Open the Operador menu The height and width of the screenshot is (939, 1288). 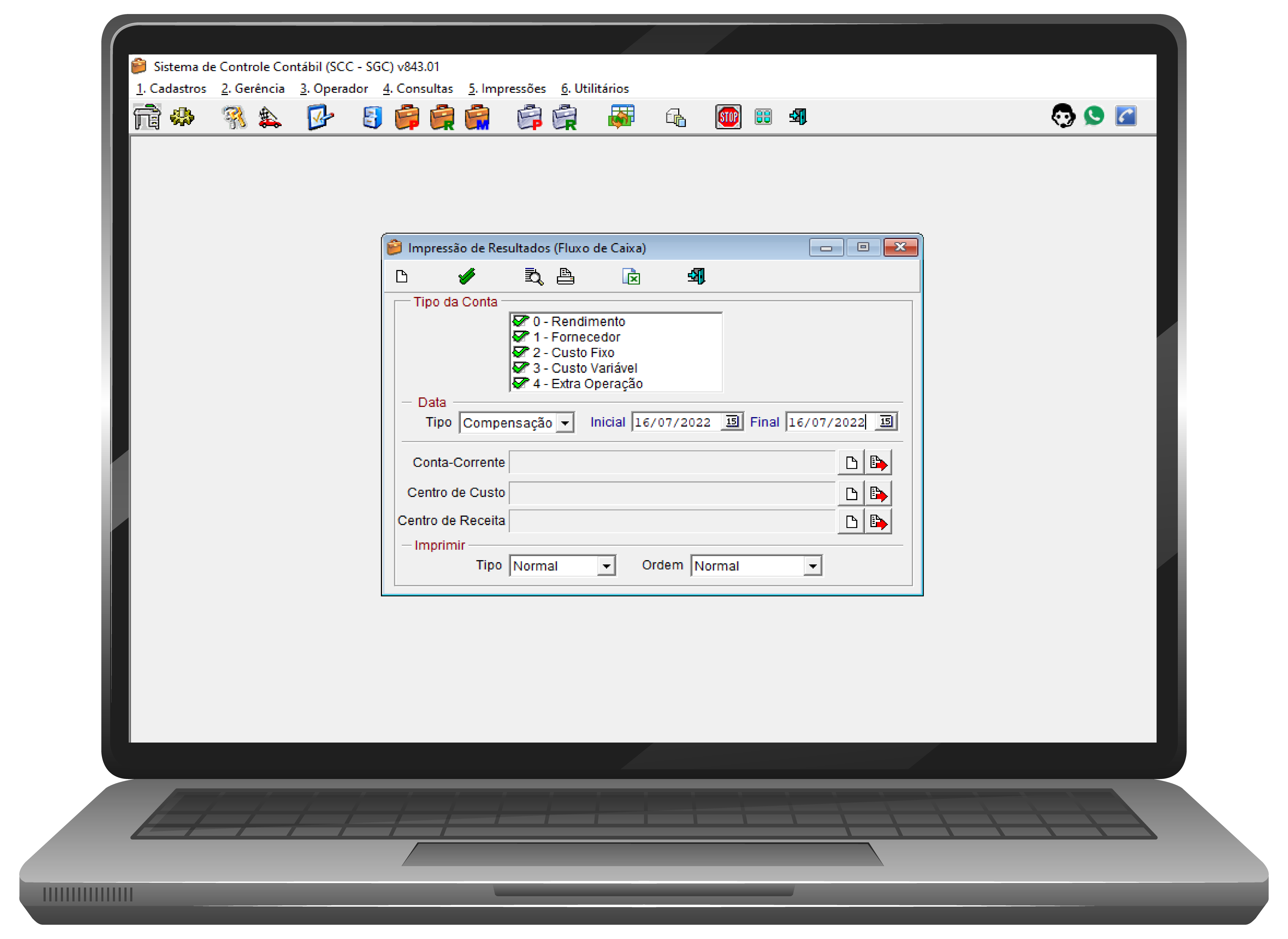pyautogui.click(x=334, y=89)
